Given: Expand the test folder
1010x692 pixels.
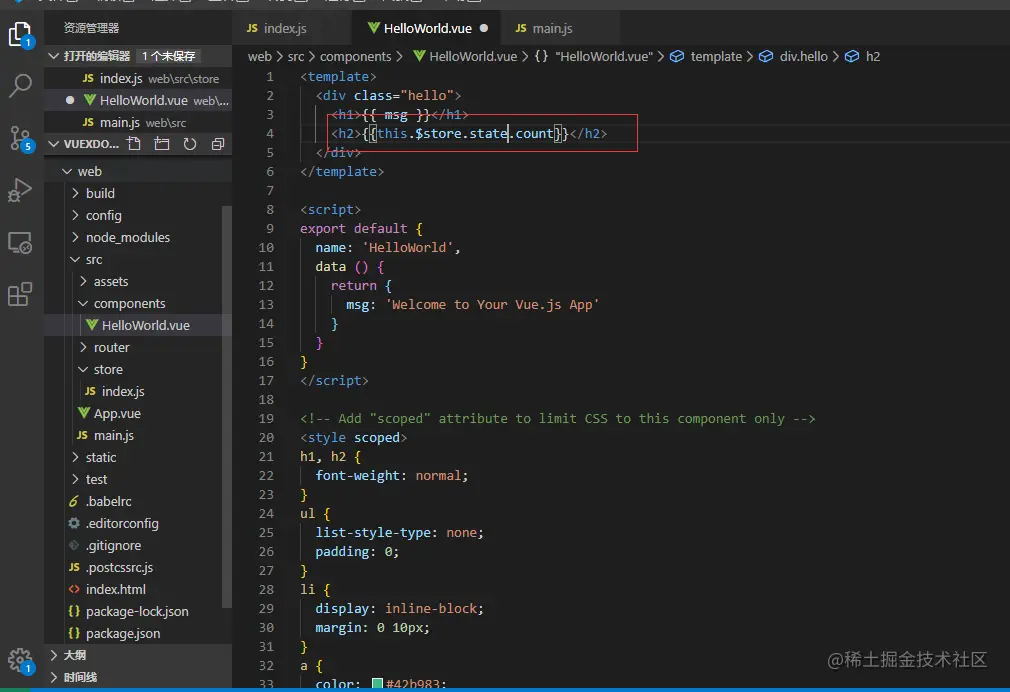Looking at the screenshot, I should click(x=75, y=479).
